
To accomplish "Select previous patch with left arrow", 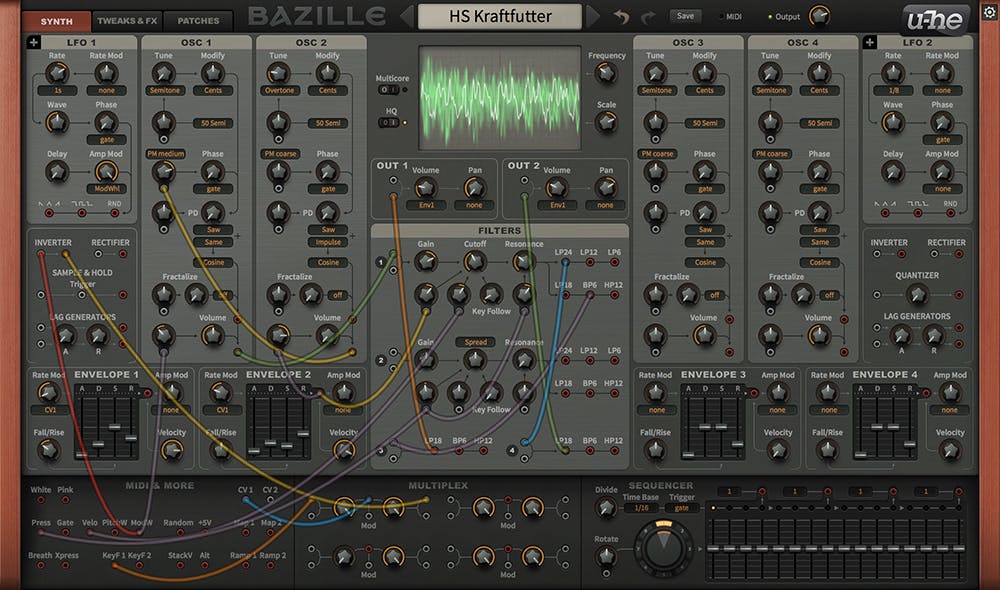I will coord(407,17).
